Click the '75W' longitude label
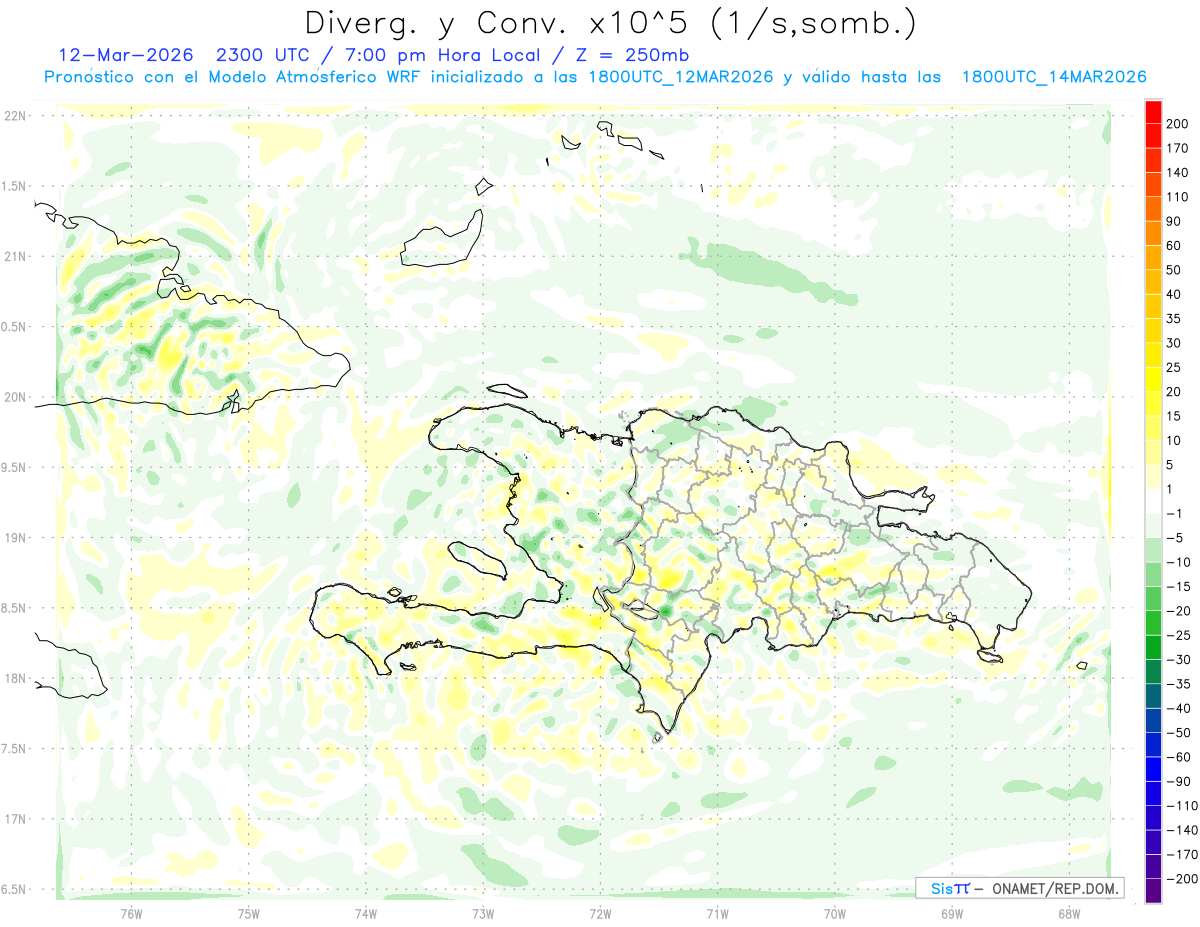 coord(249,913)
